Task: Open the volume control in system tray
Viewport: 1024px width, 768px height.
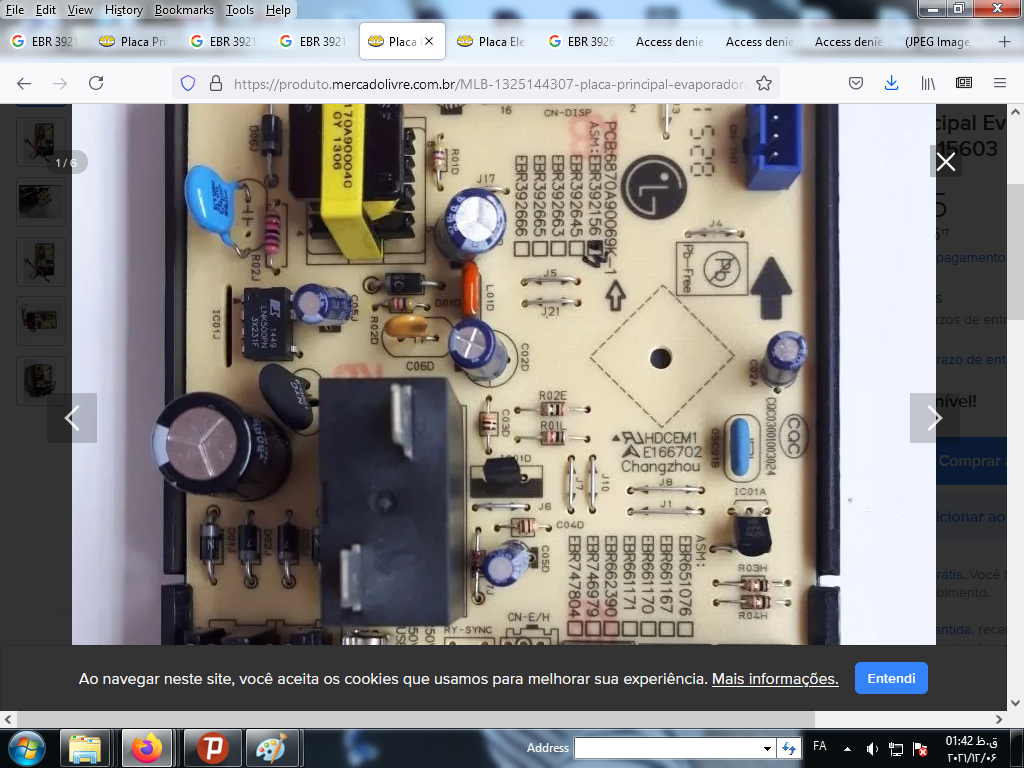Action: pos(872,749)
